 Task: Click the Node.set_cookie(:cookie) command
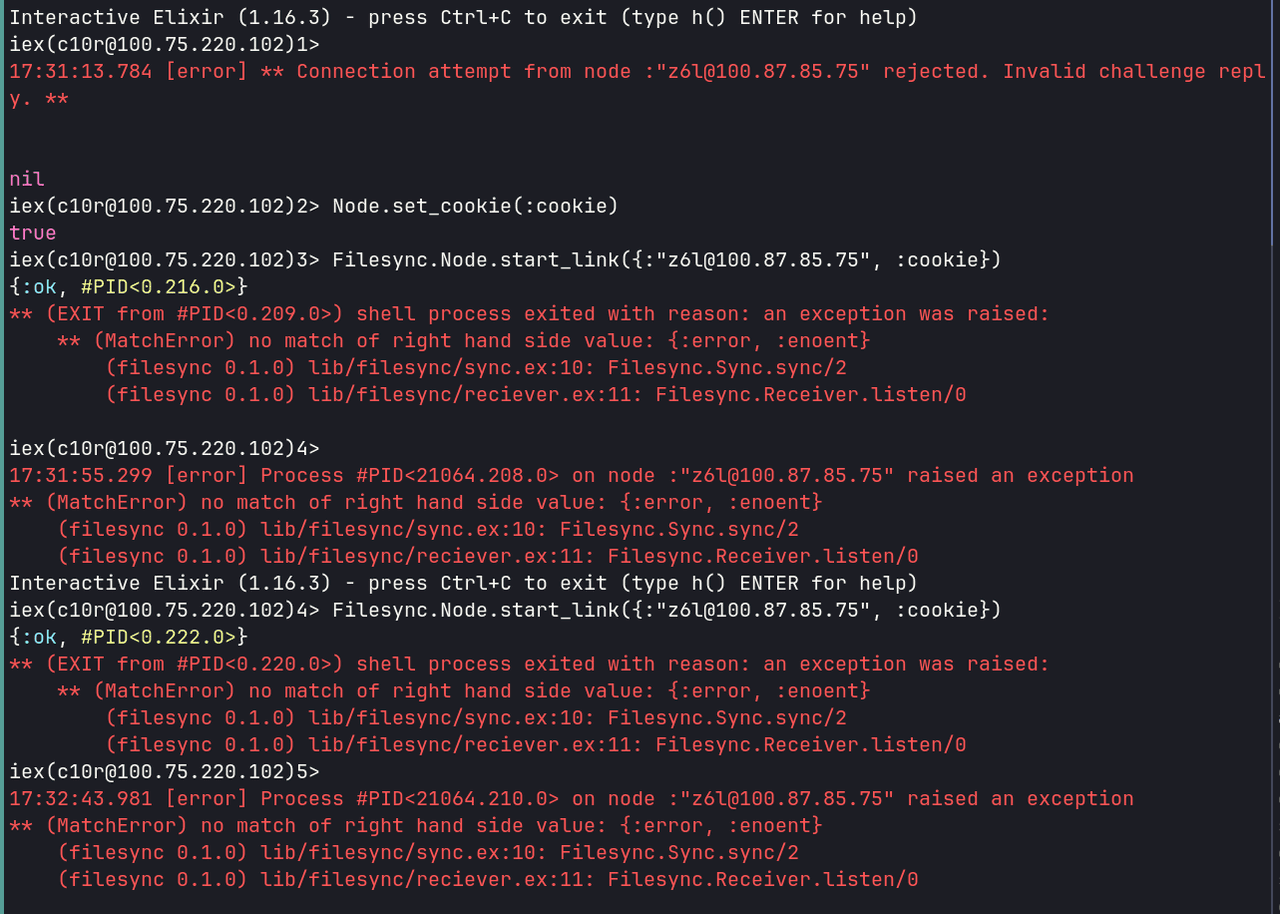[475, 206]
